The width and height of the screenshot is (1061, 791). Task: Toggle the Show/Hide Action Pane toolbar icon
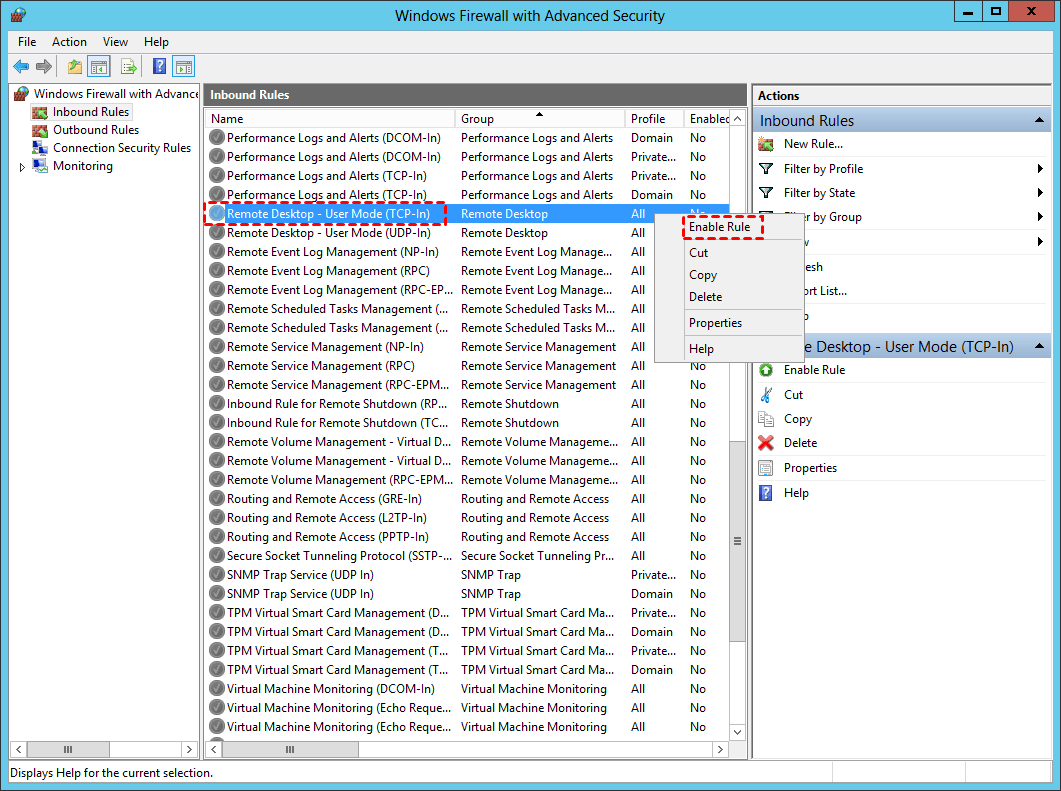tap(183, 67)
